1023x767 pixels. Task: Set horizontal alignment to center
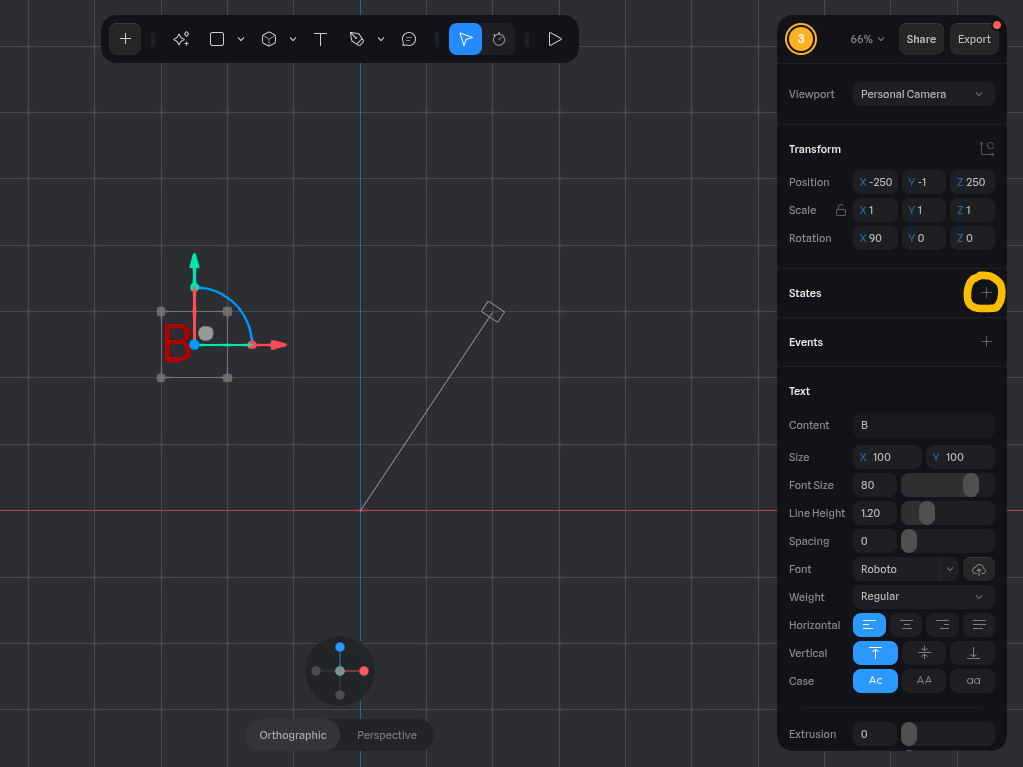pos(906,625)
